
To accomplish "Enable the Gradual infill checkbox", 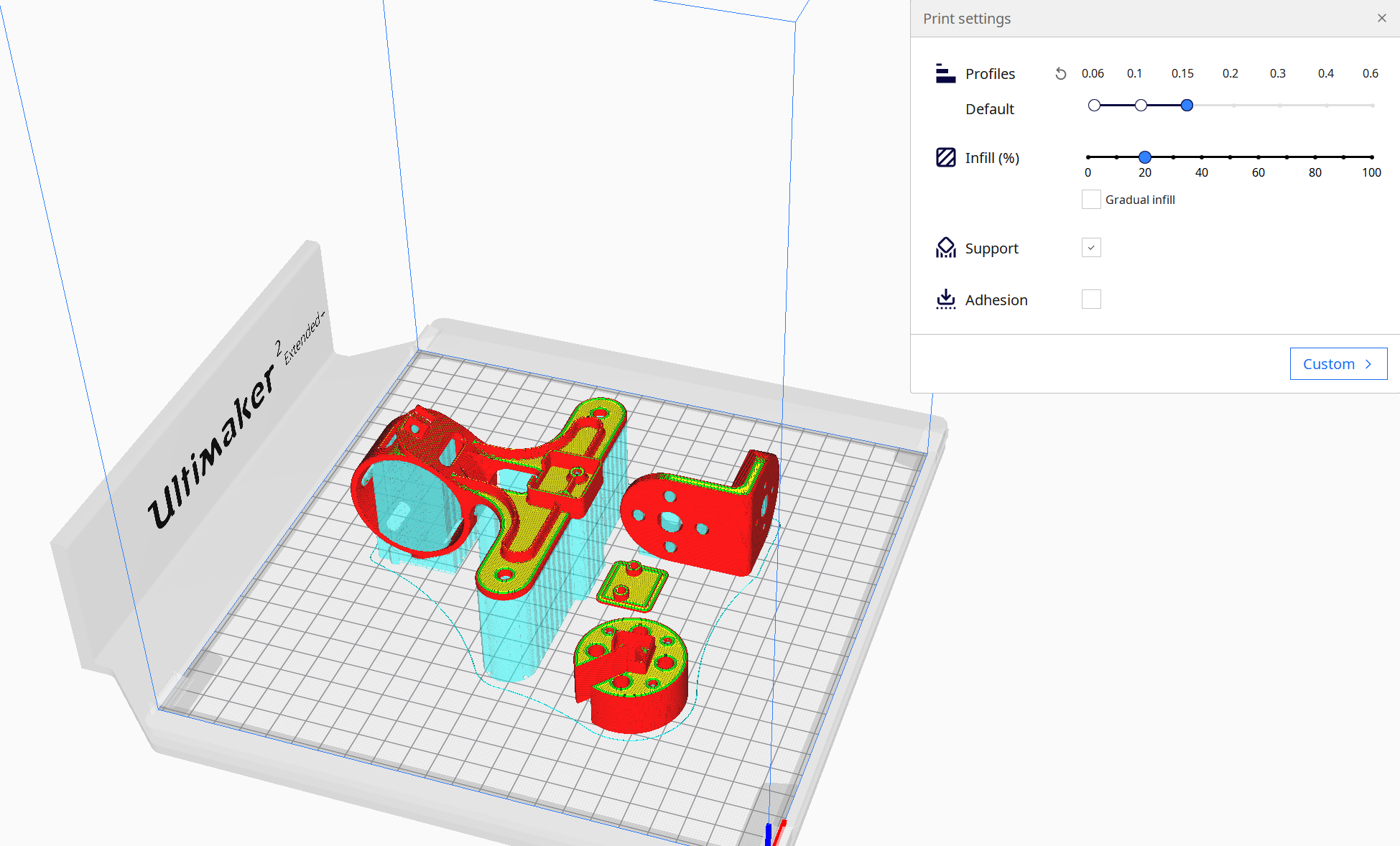I will tap(1091, 199).
